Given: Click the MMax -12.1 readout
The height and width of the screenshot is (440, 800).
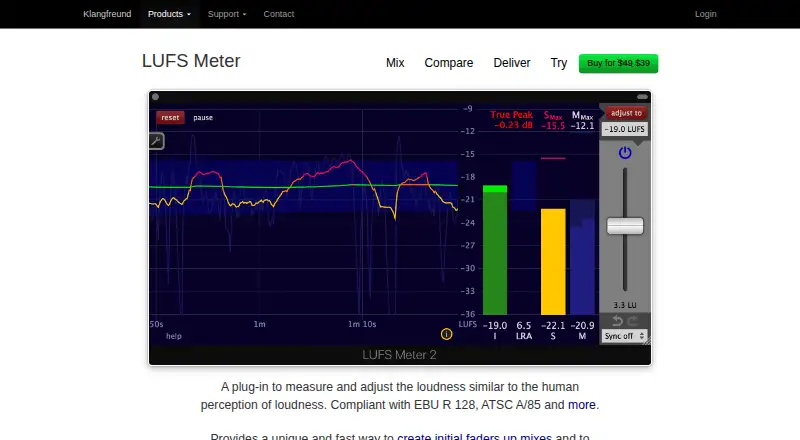Looking at the screenshot, I should (582, 120).
